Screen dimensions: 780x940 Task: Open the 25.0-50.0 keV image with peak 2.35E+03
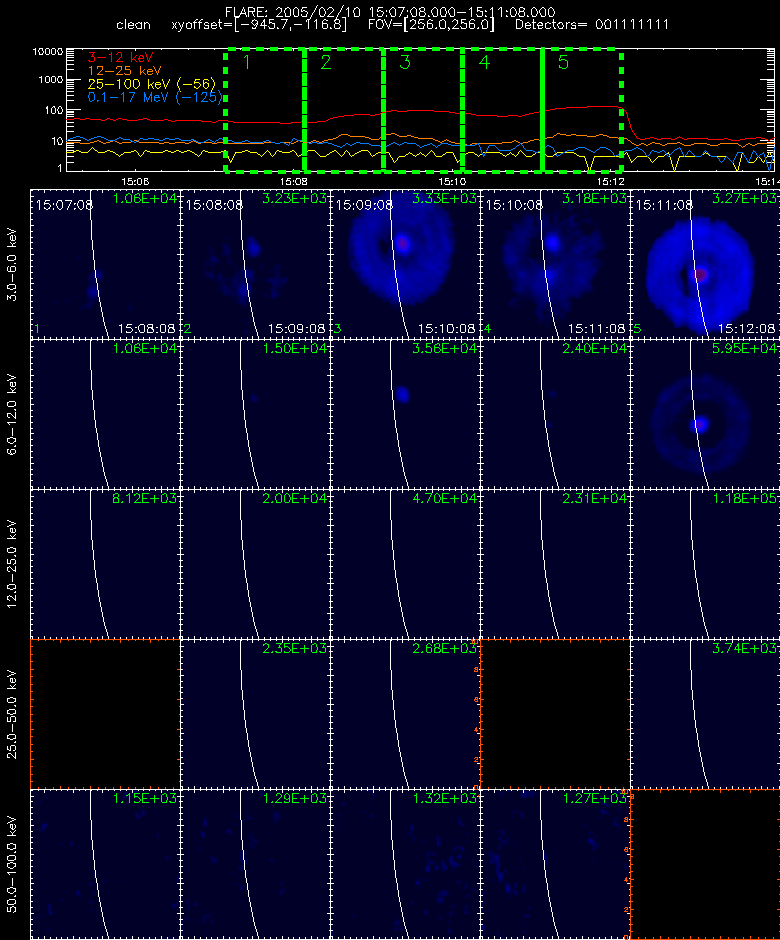click(x=255, y=714)
